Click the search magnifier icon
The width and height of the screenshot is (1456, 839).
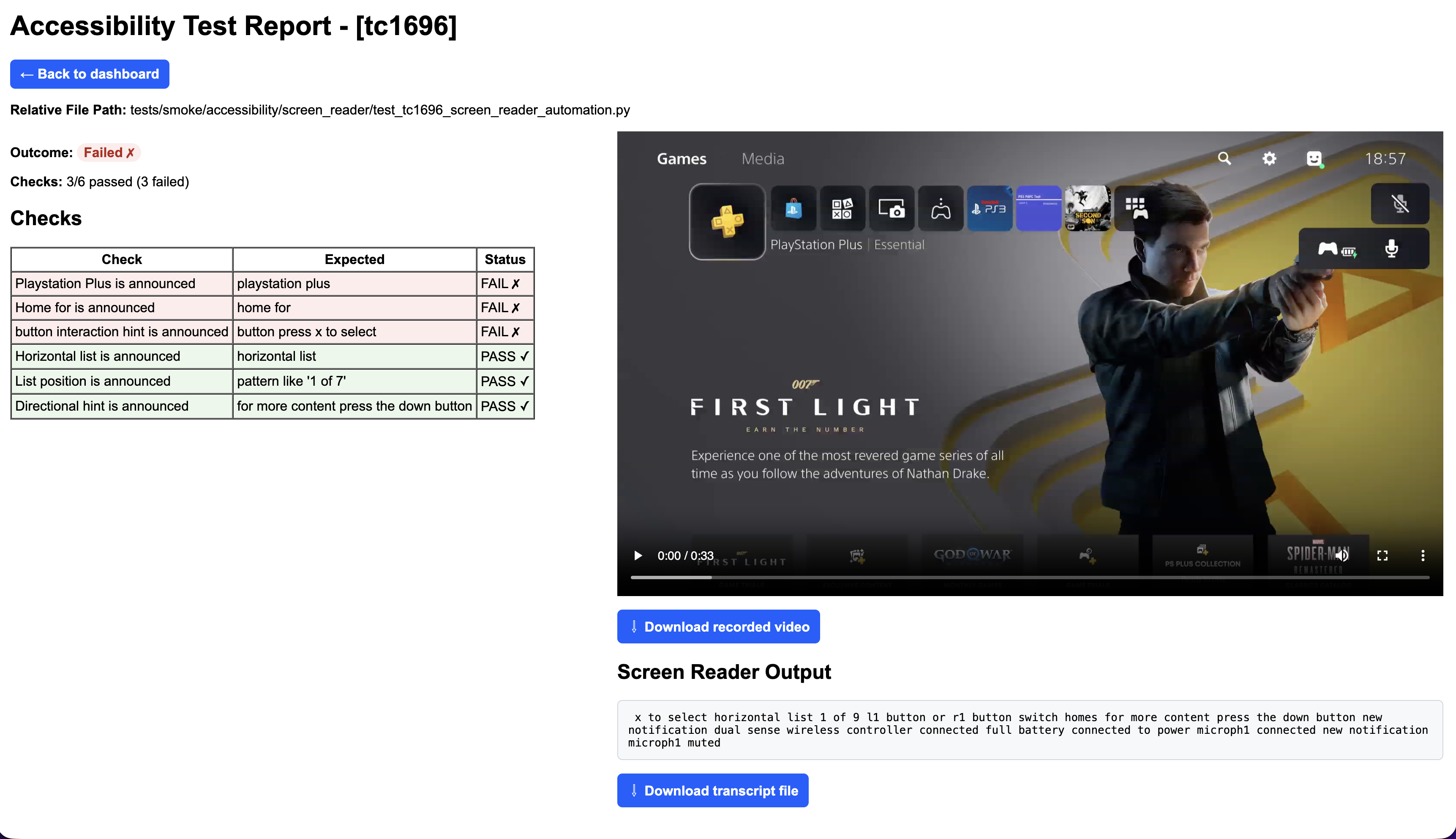pos(1224,158)
